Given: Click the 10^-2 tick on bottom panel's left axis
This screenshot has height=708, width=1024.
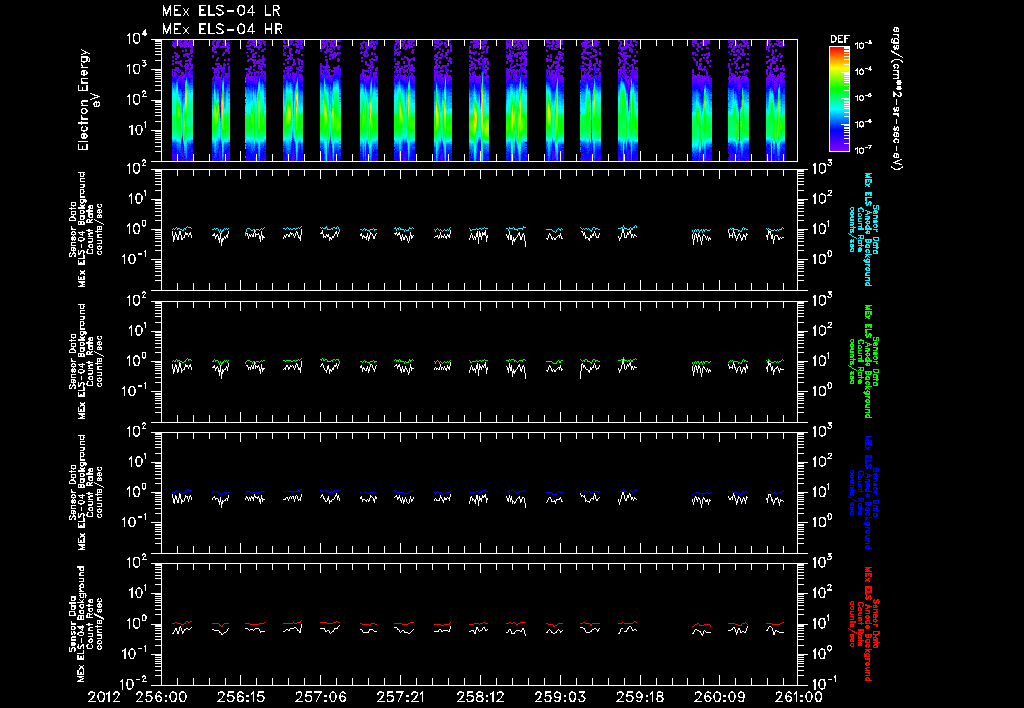Looking at the screenshot, I should [134, 683].
